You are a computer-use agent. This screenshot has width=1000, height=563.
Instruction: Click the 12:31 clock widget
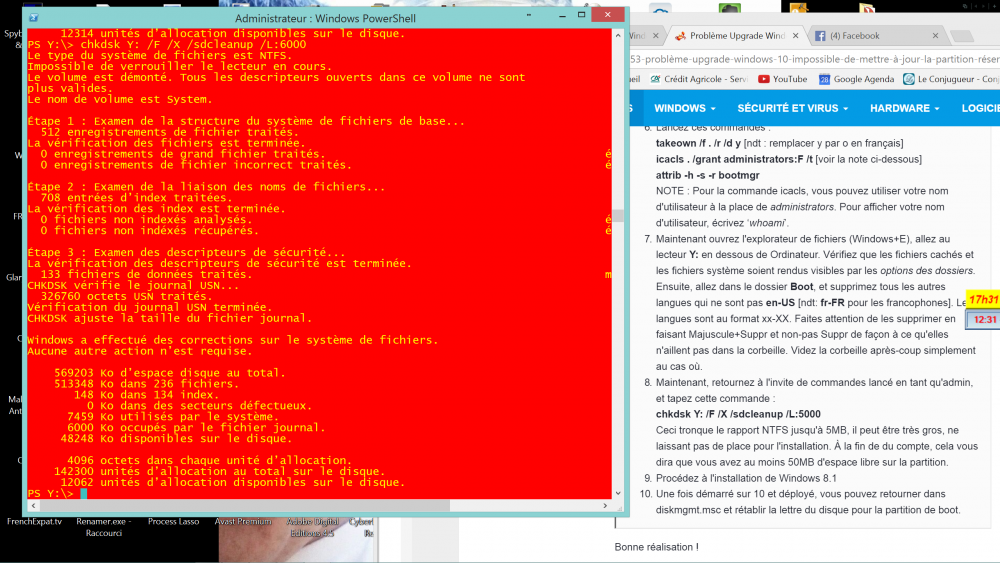984,319
